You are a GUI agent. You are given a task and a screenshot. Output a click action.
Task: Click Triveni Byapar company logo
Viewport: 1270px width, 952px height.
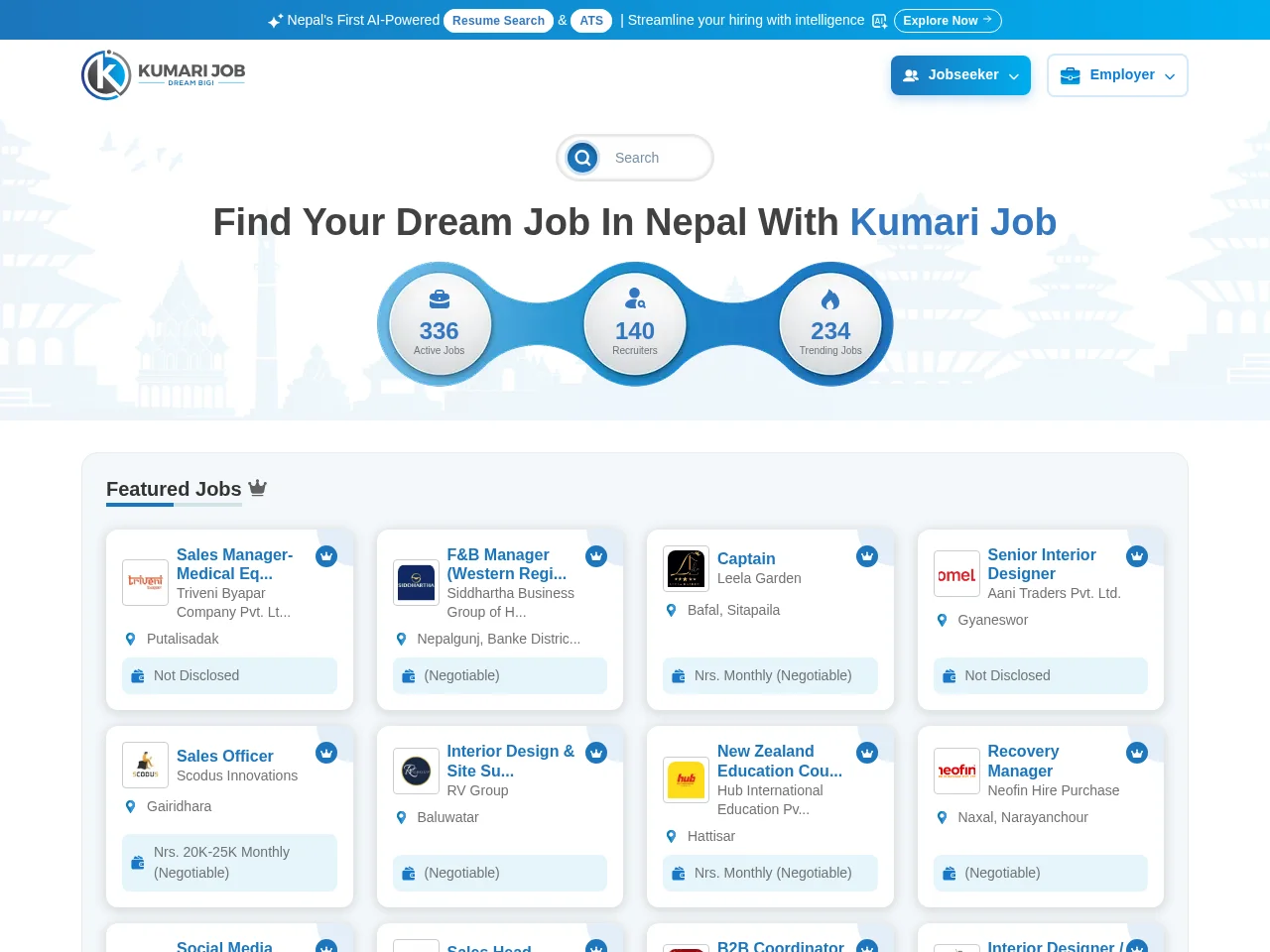[x=146, y=582]
